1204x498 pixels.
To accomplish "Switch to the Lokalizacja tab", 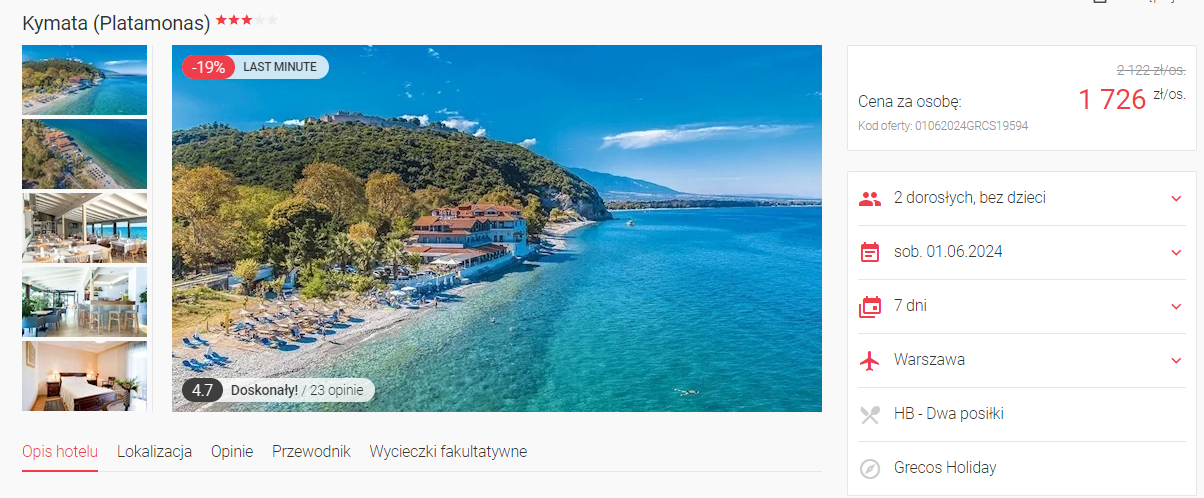I will [154, 452].
